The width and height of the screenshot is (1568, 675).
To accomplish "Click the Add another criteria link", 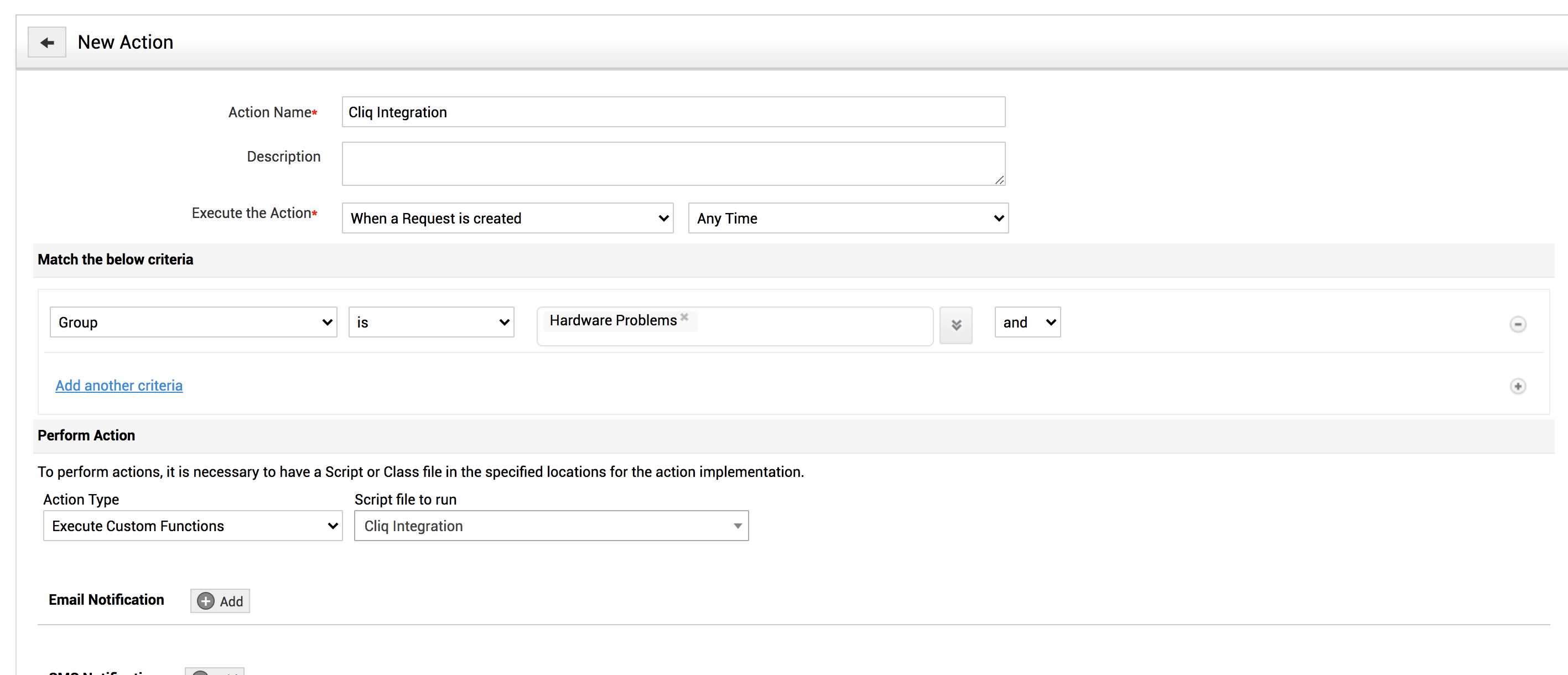I will tap(119, 386).
